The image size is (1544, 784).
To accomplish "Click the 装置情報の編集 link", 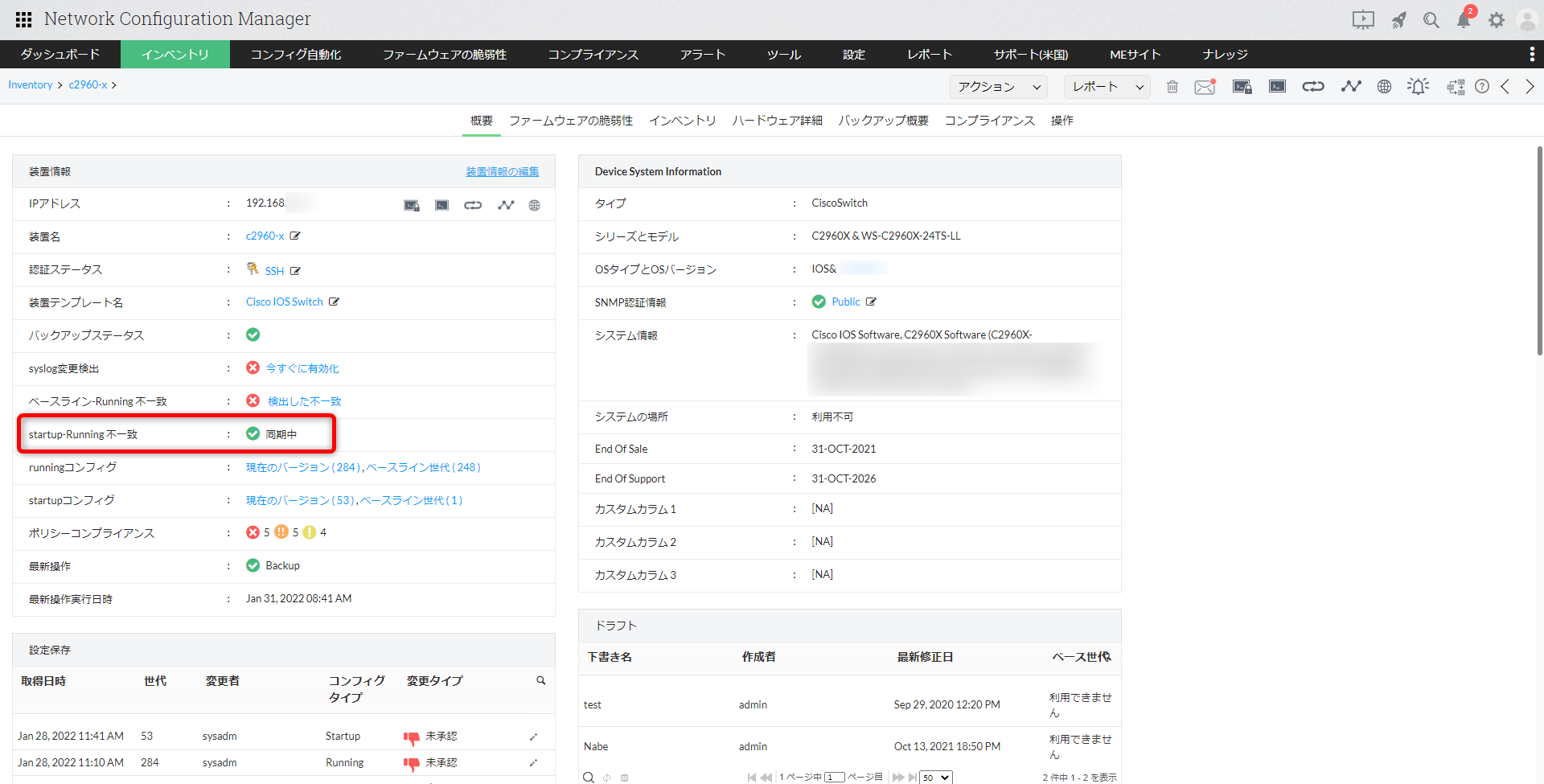I will point(502,171).
